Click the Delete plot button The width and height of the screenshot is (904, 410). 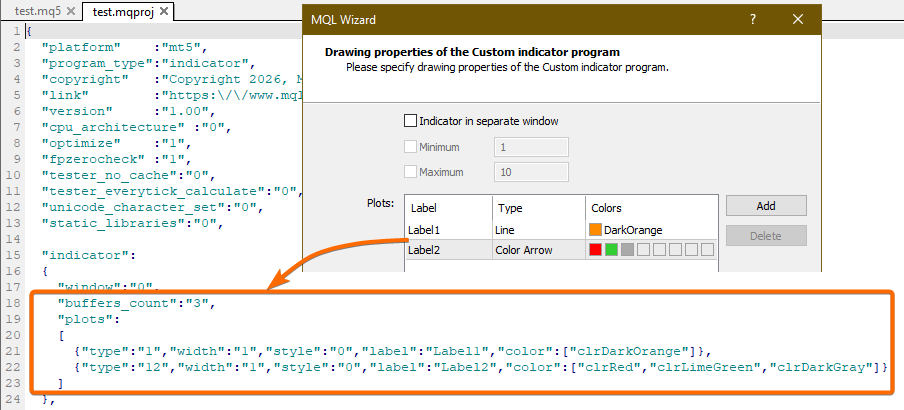[x=766, y=236]
